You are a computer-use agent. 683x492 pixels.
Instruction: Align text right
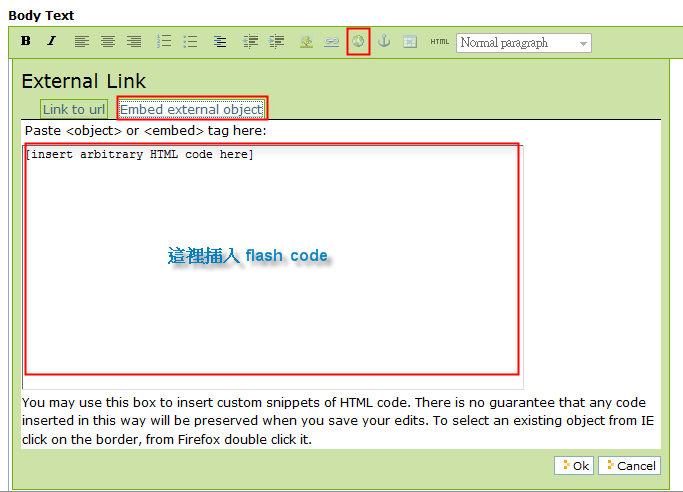click(x=134, y=41)
